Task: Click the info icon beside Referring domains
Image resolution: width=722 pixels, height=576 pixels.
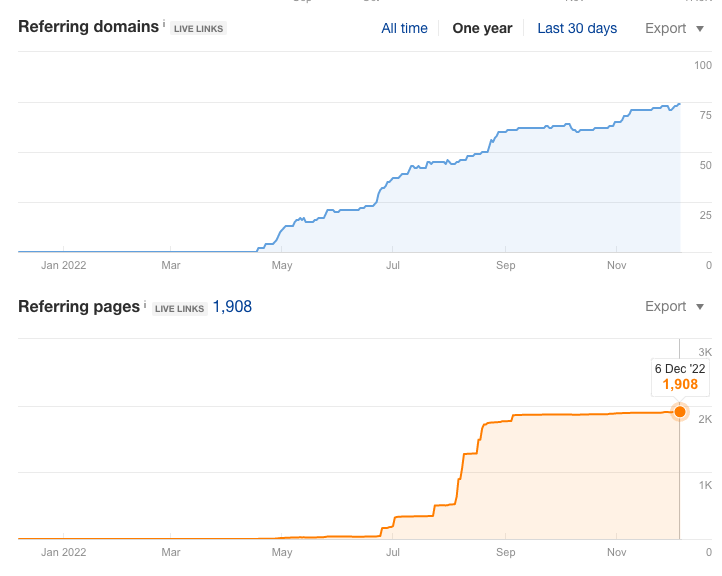Action: (x=164, y=24)
